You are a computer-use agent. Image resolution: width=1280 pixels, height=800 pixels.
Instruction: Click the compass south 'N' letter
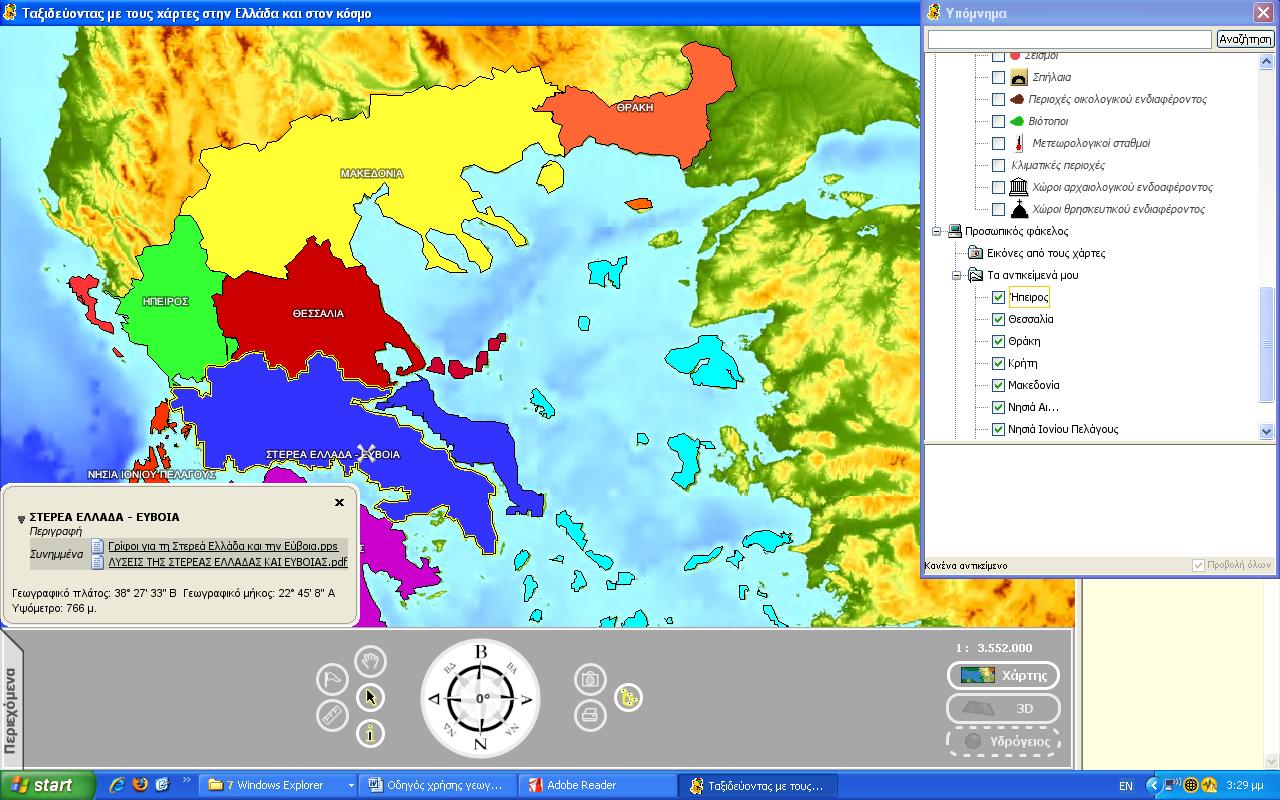pos(481,744)
